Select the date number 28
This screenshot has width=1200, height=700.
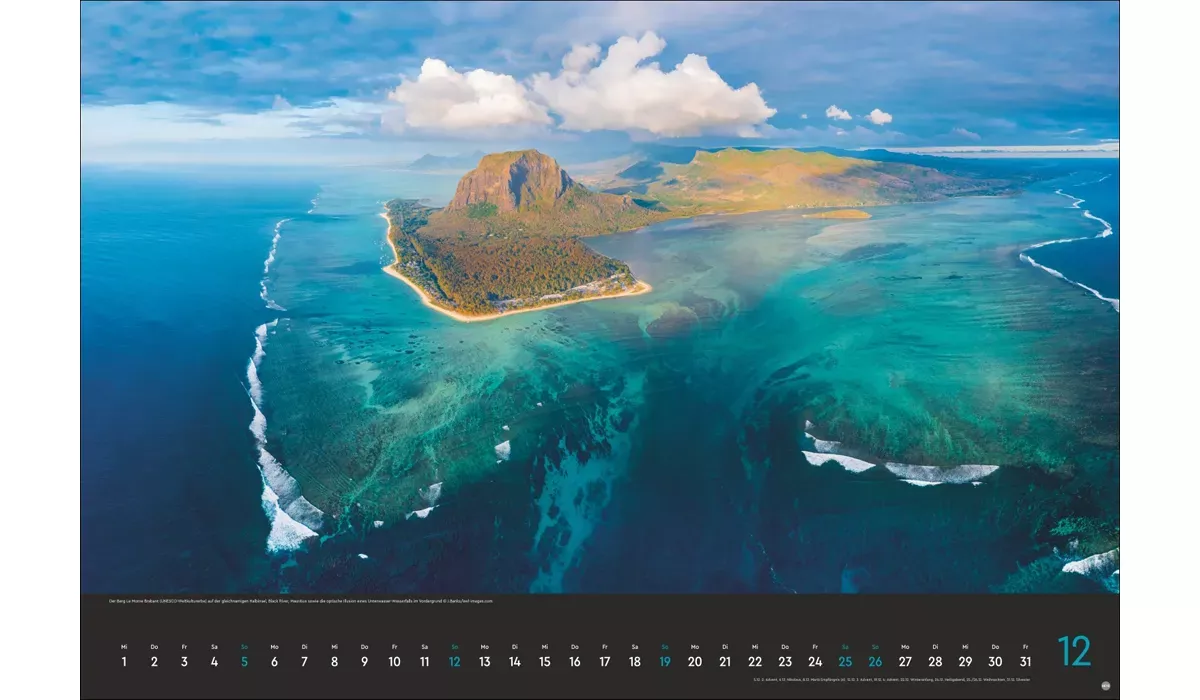tap(935, 661)
